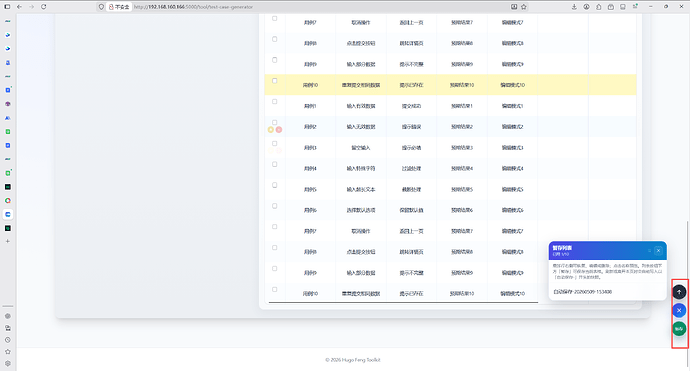Click the red delete icon on 用例2 row
This screenshot has width=690, height=371.
click(x=279, y=129)
